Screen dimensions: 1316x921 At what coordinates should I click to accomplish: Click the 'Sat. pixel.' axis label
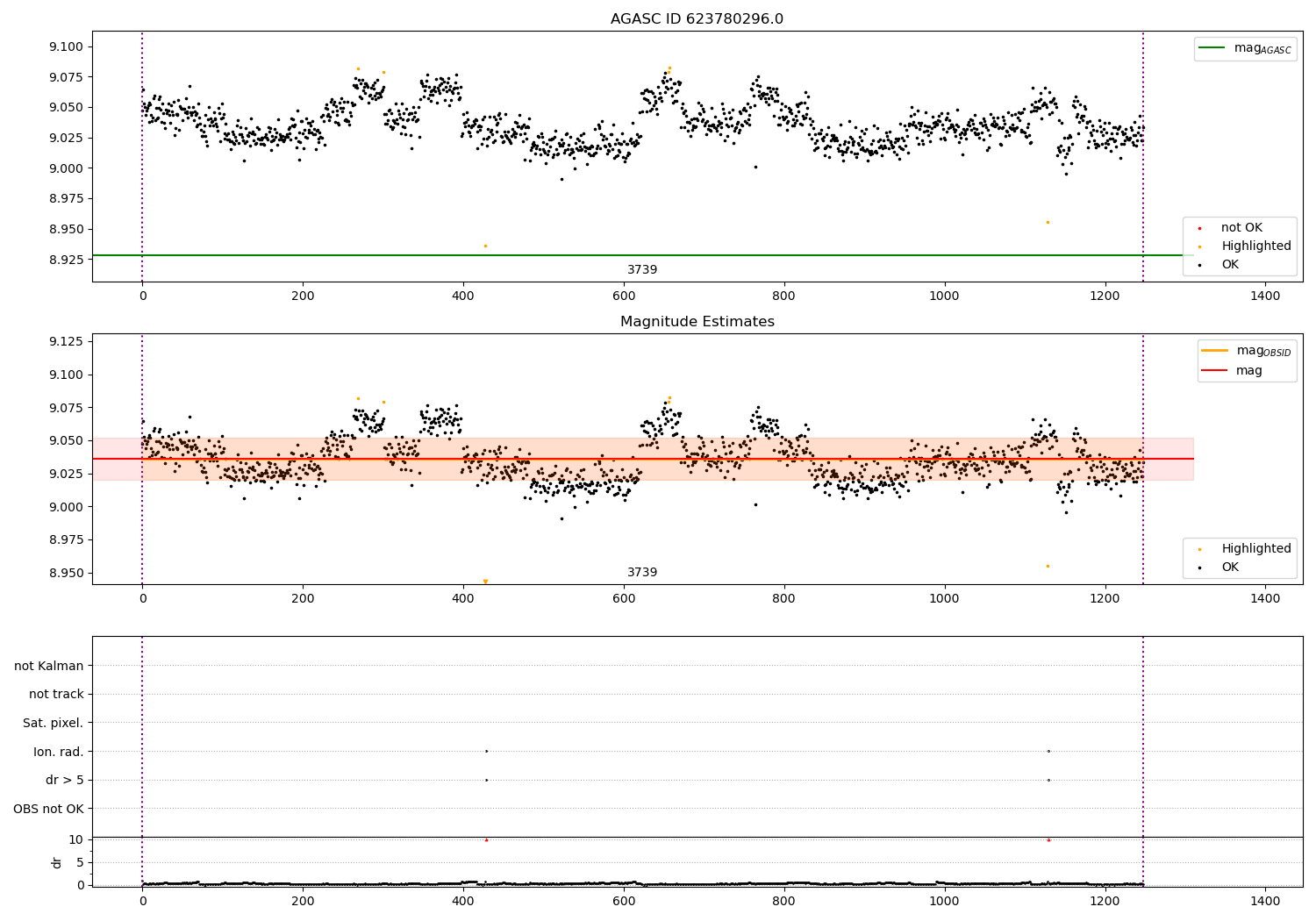pos(54,723)
